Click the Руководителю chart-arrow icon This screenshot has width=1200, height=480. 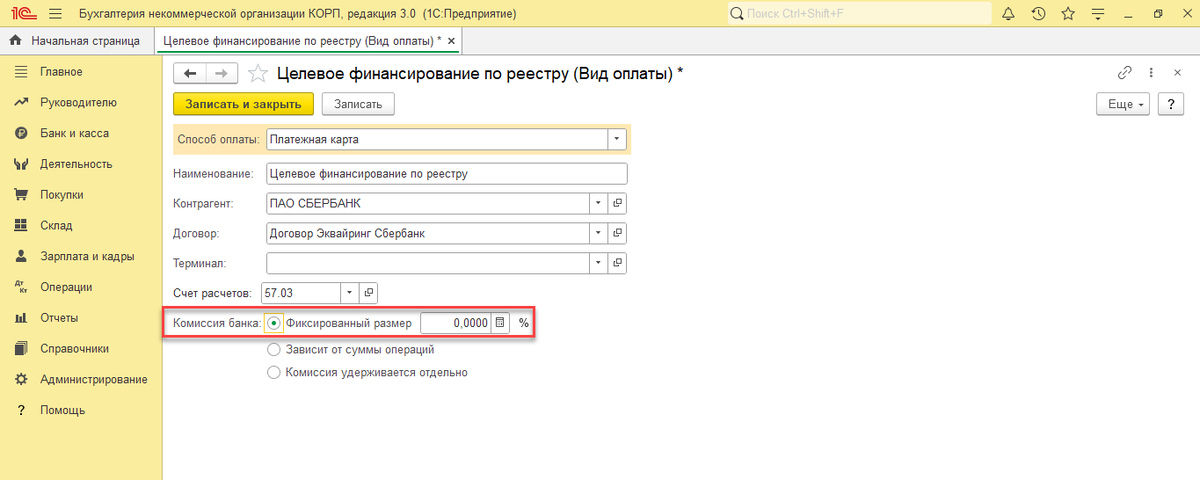[20, 102]
